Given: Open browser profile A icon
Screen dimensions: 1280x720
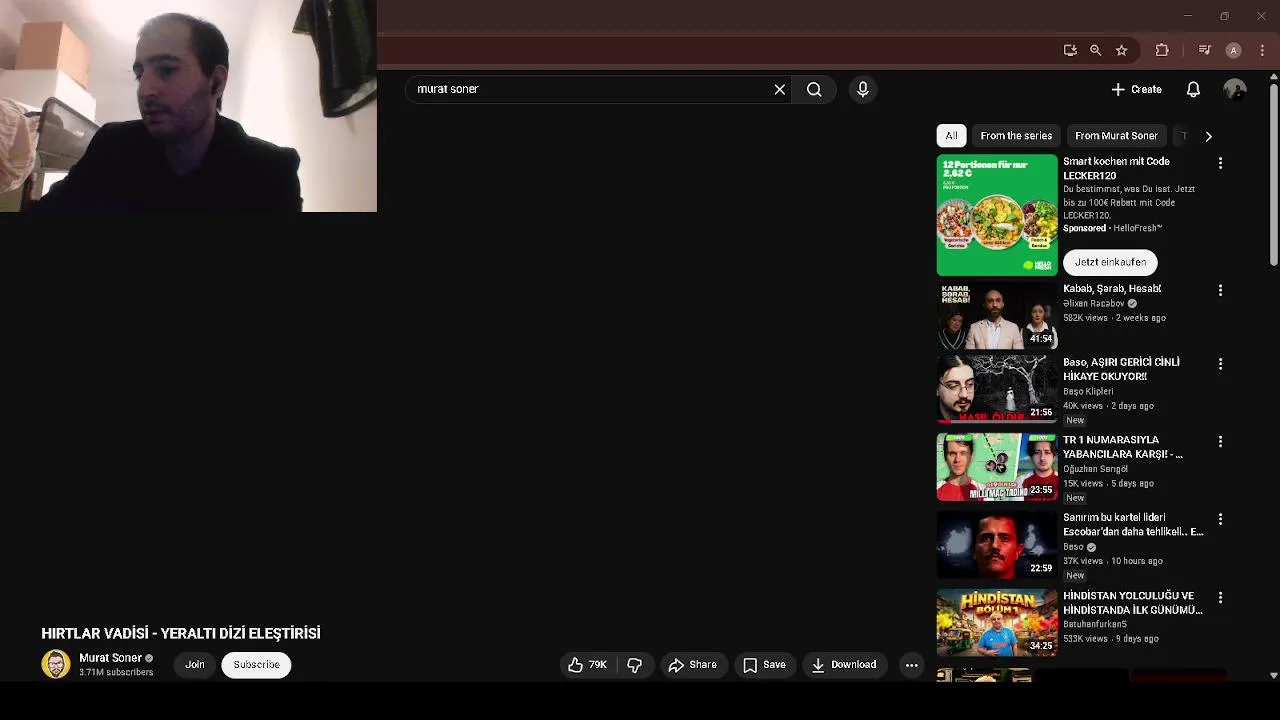Looking at the screenshot, I should click(1233, 50).
